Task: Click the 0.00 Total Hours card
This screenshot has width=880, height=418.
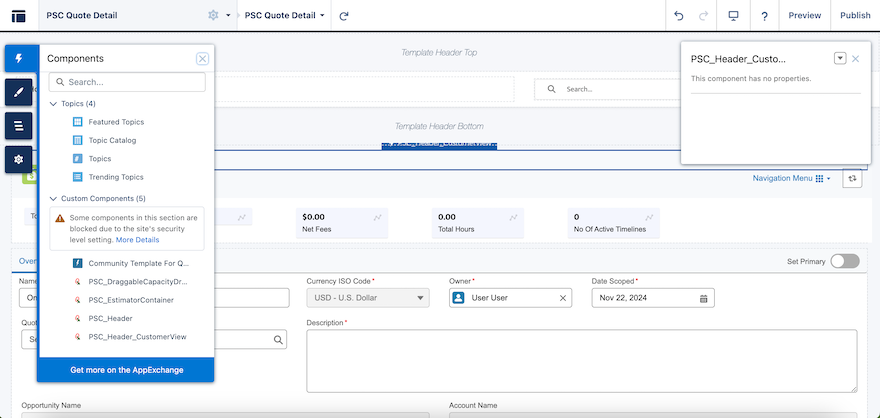Action: tap(478, 223)
